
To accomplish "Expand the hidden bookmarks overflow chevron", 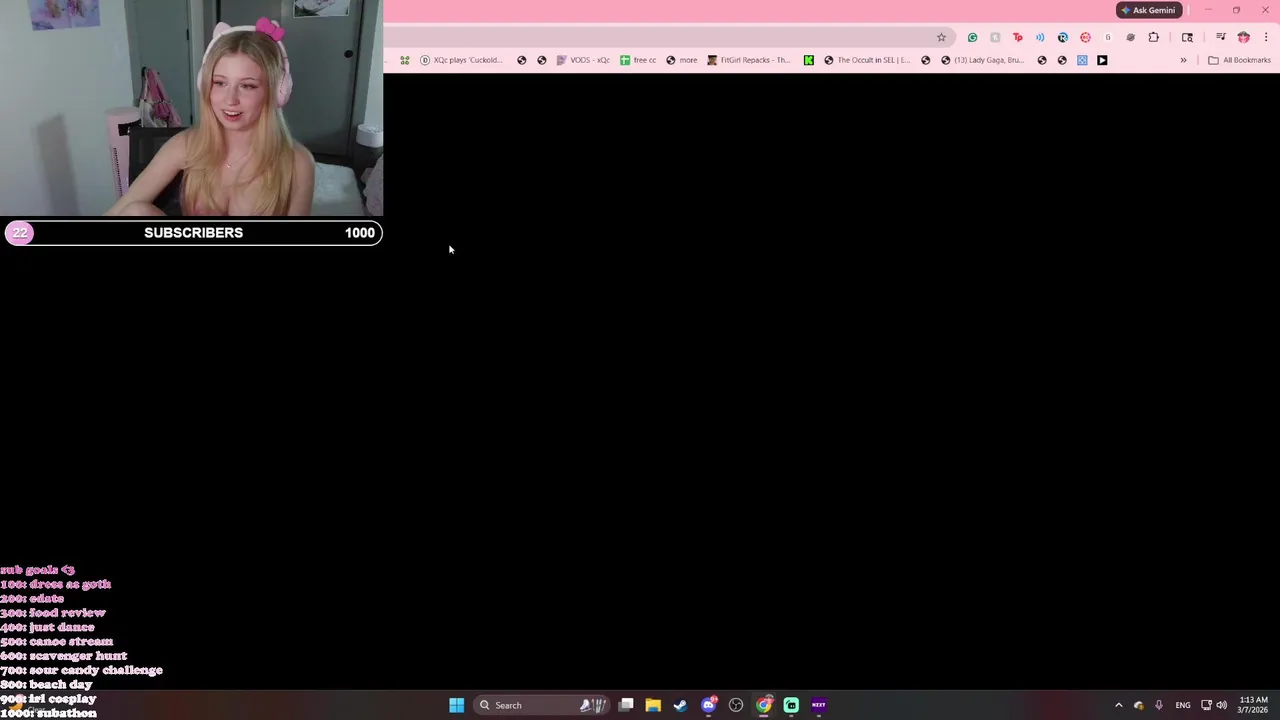I will coord(1183,60).
